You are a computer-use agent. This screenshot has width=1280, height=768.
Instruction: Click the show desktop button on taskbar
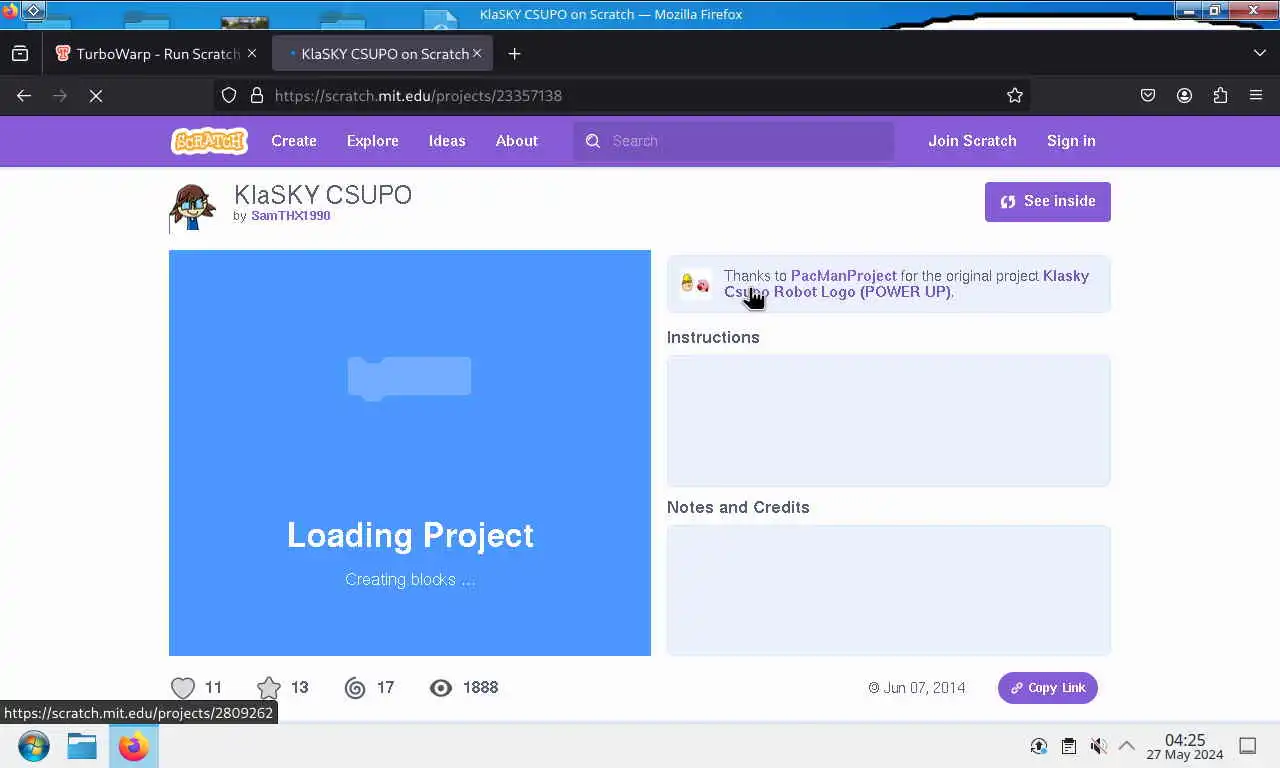pos(1248,746)
